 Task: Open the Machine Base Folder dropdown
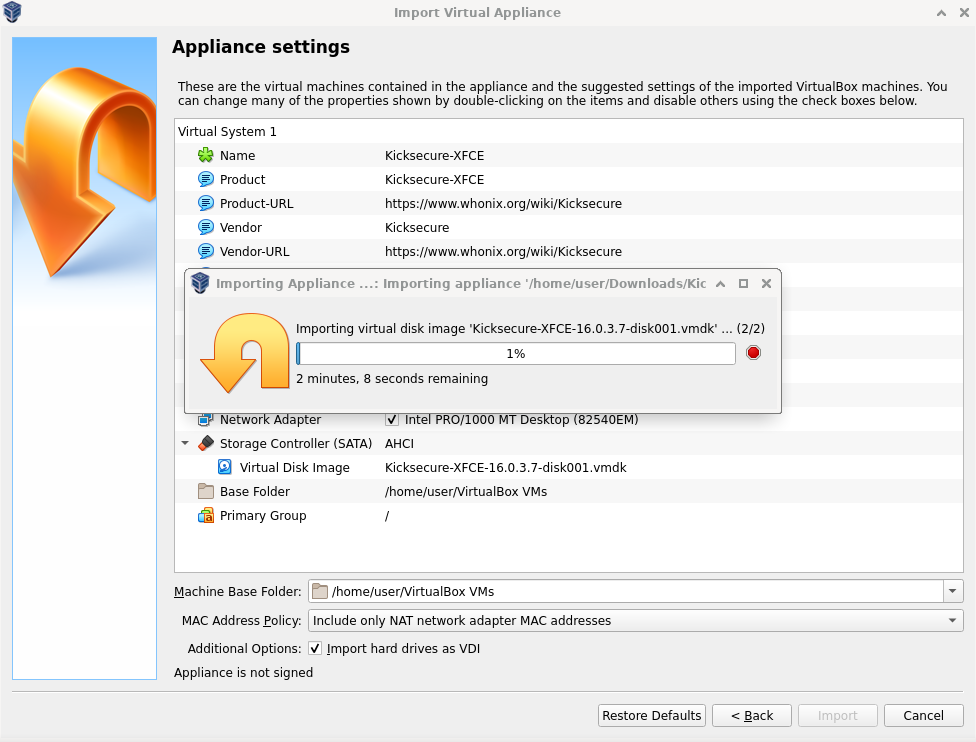click(x=953, y=591)
